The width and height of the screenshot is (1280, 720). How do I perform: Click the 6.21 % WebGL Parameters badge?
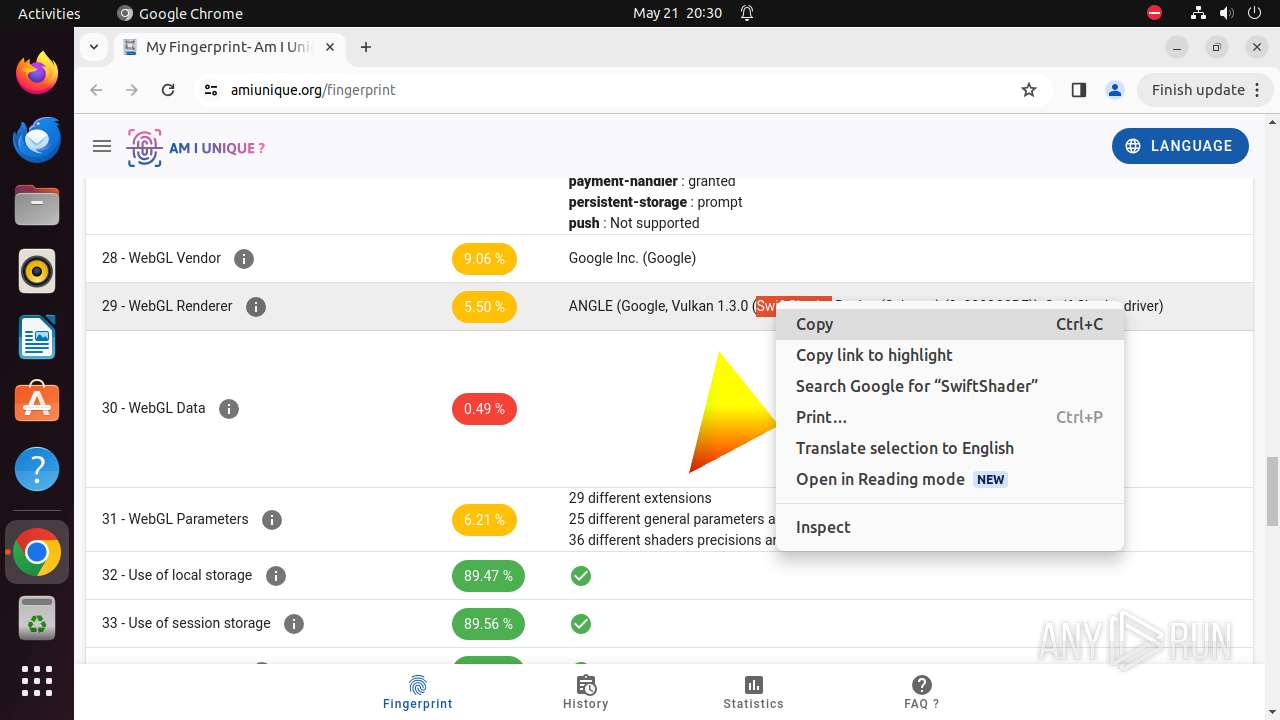(x=484, y=520)
